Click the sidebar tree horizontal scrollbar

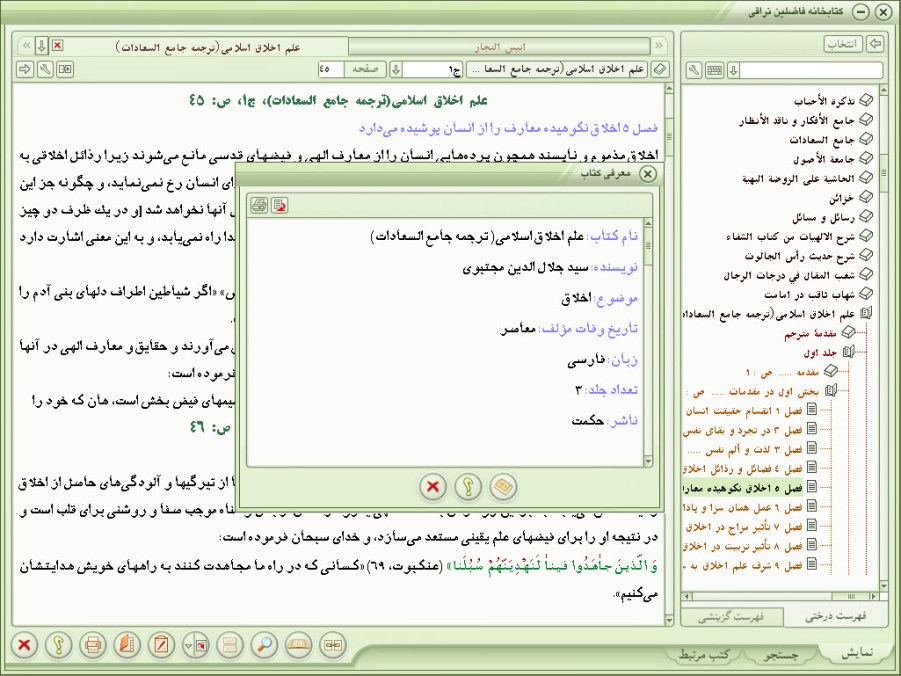coord(781,596)
